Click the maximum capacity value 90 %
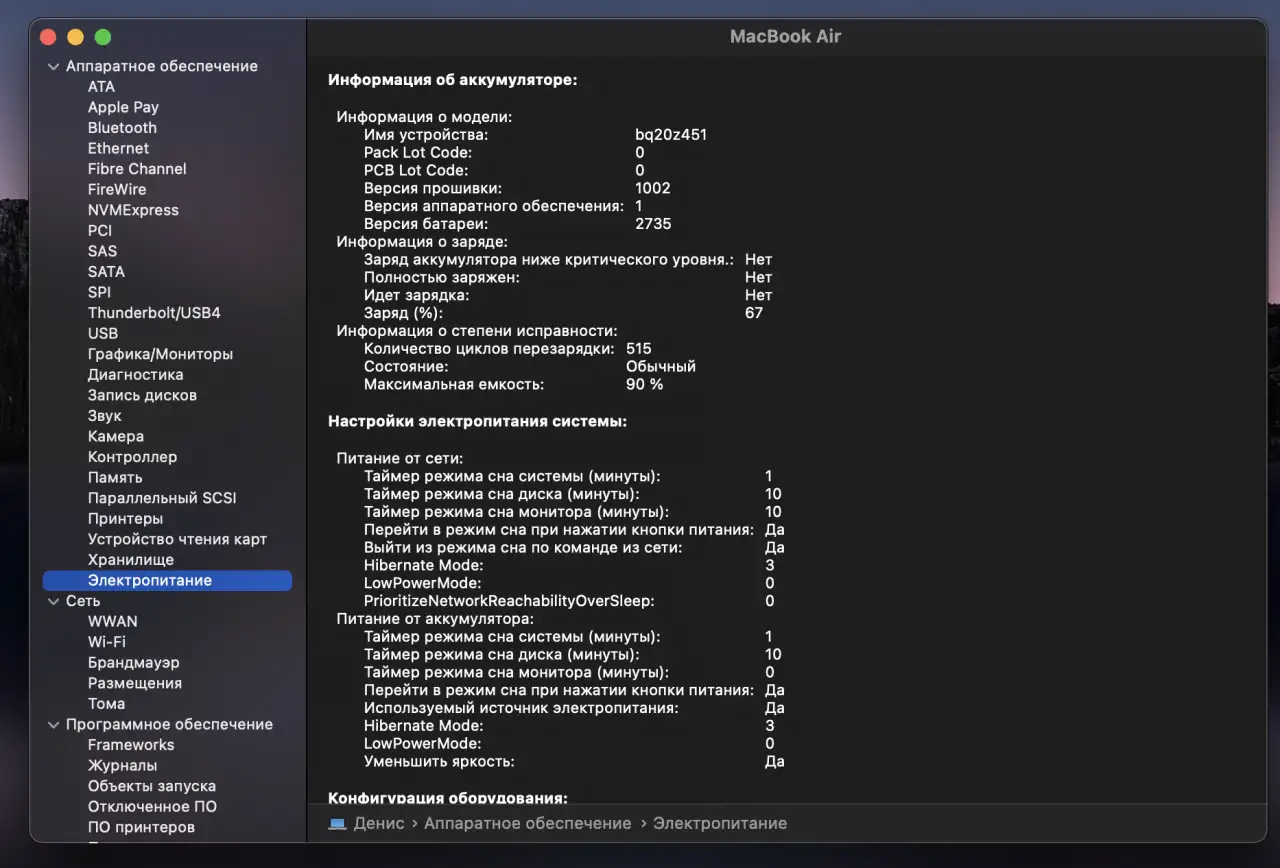Image resolution: width=1280 pixels, height=868 pixels. (x=645, y=385)
